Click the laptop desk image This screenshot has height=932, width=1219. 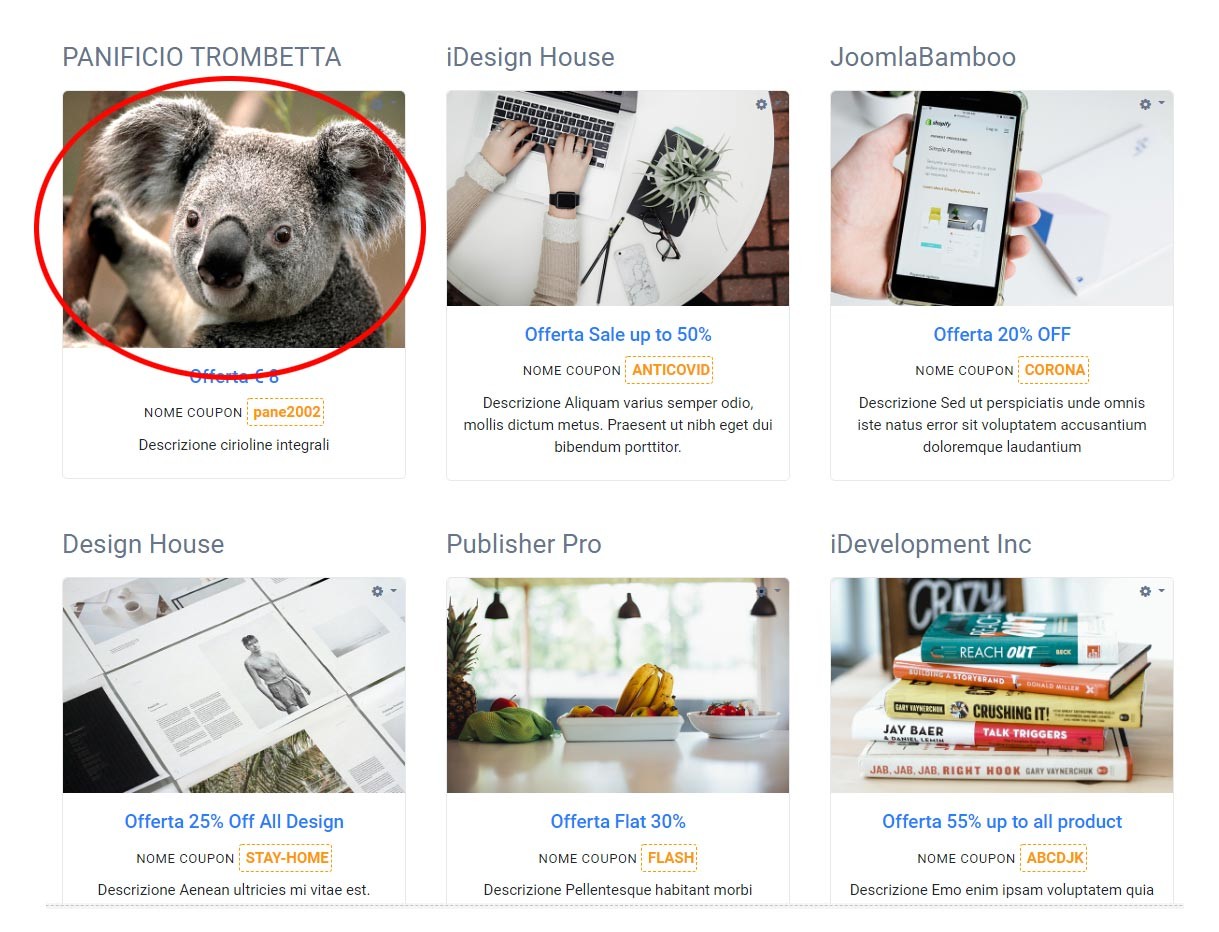(x=618, y=199)
